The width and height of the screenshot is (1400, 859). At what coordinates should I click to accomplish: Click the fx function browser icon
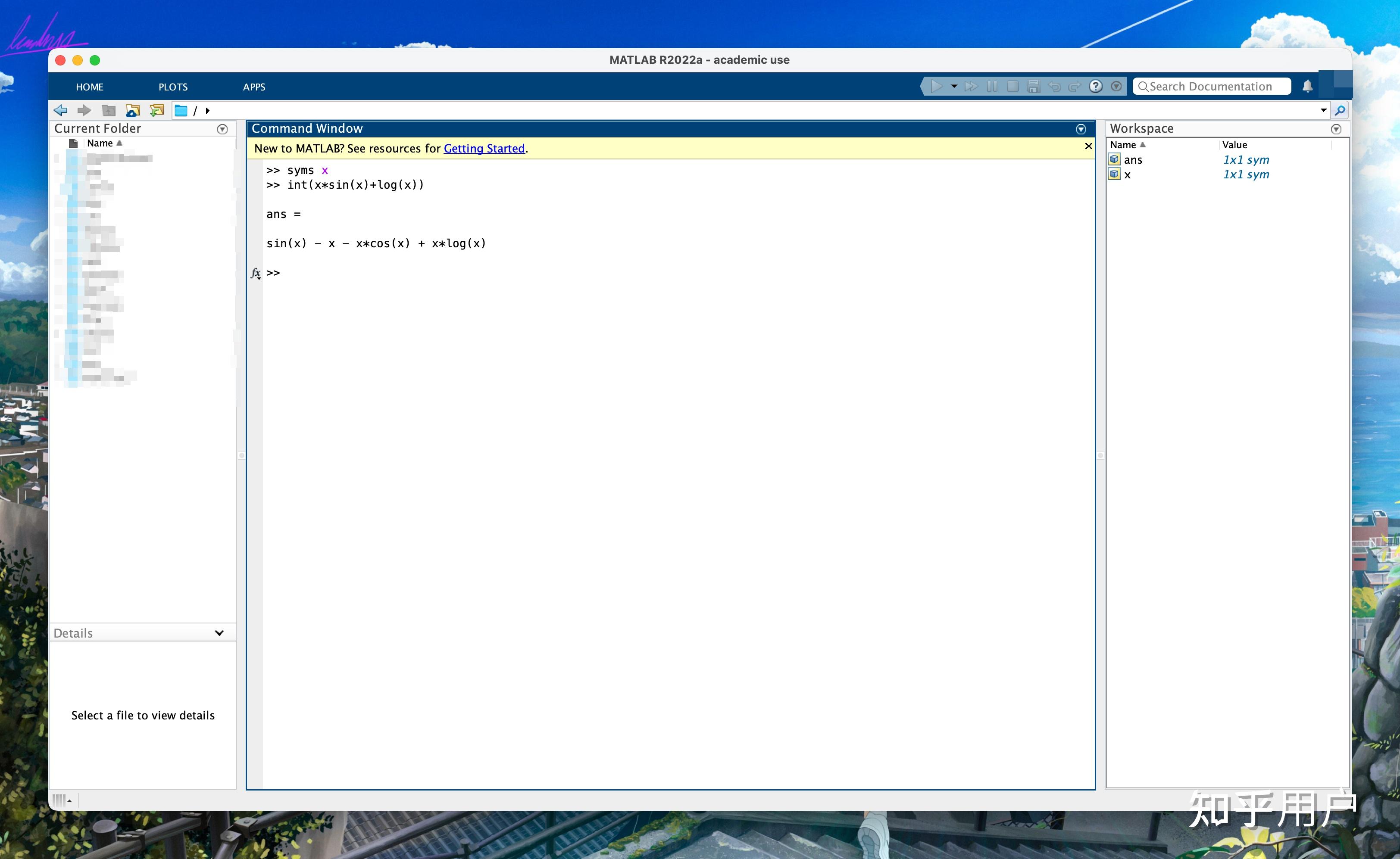(256, 273)
